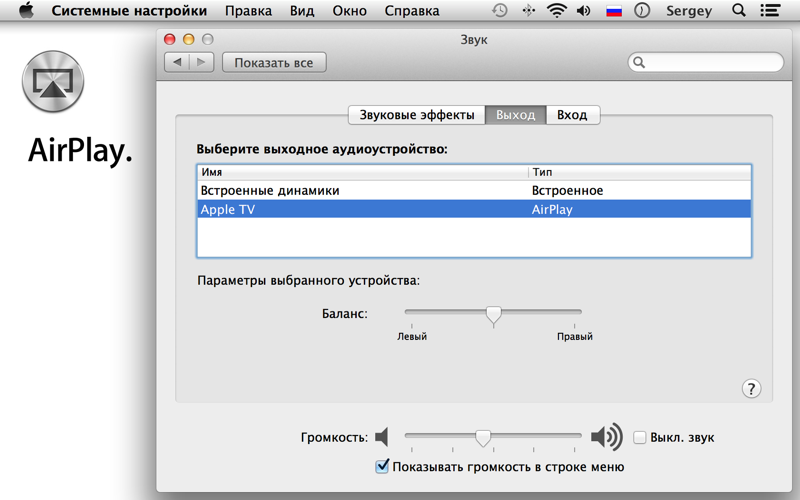This screenshot has height=500, width=800.
Task: Open the volume menu bar icon
Action: pos(584,10)
